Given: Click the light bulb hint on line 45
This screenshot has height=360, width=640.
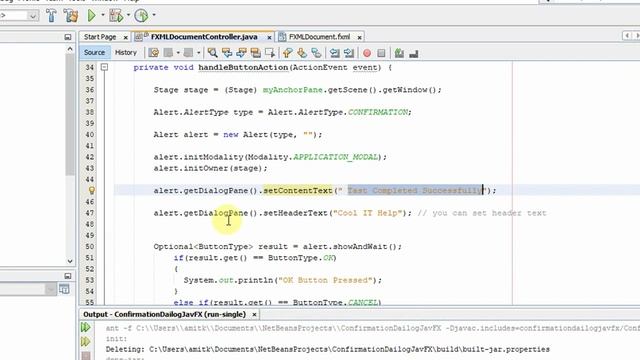Looking at the screenshot, I should point(92,191).
